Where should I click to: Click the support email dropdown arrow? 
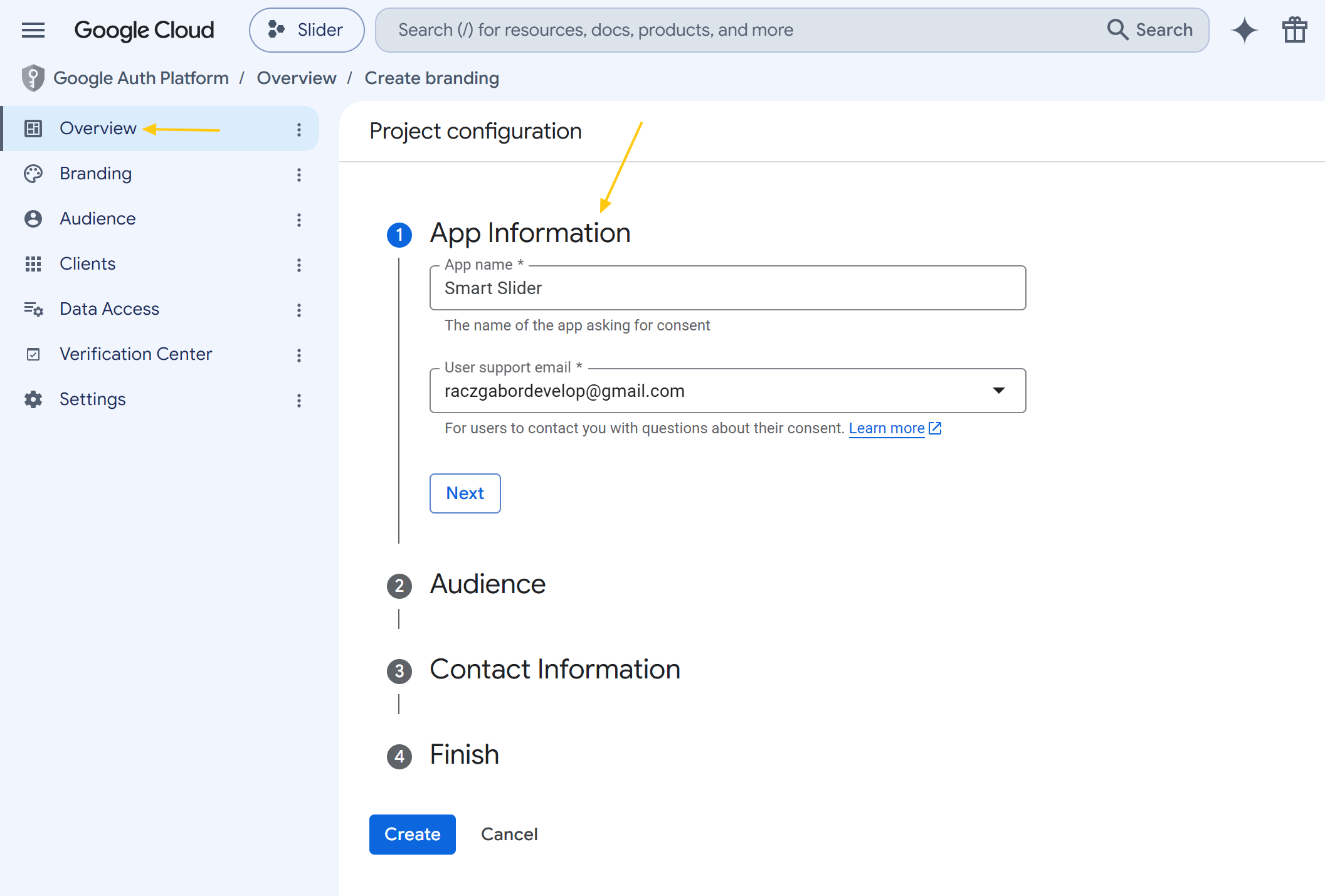pyautogui.click(x=999, y=391)
